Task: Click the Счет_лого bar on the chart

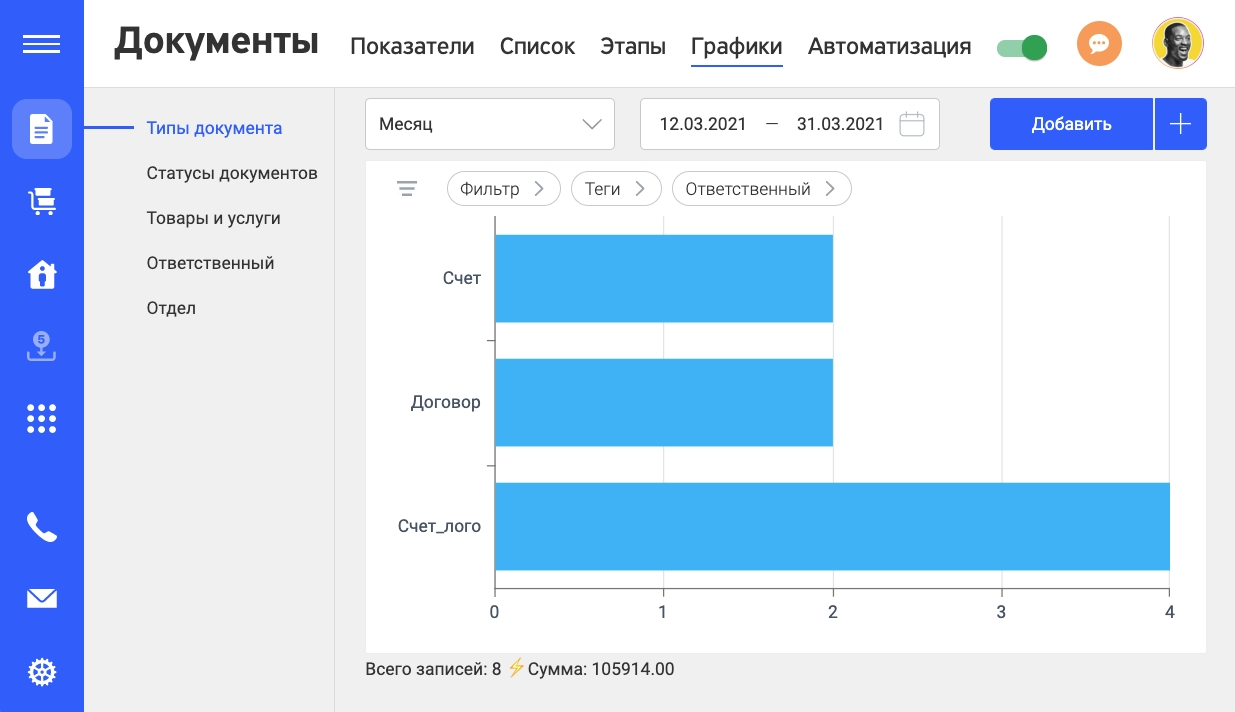Action: (x=830, y=527)
